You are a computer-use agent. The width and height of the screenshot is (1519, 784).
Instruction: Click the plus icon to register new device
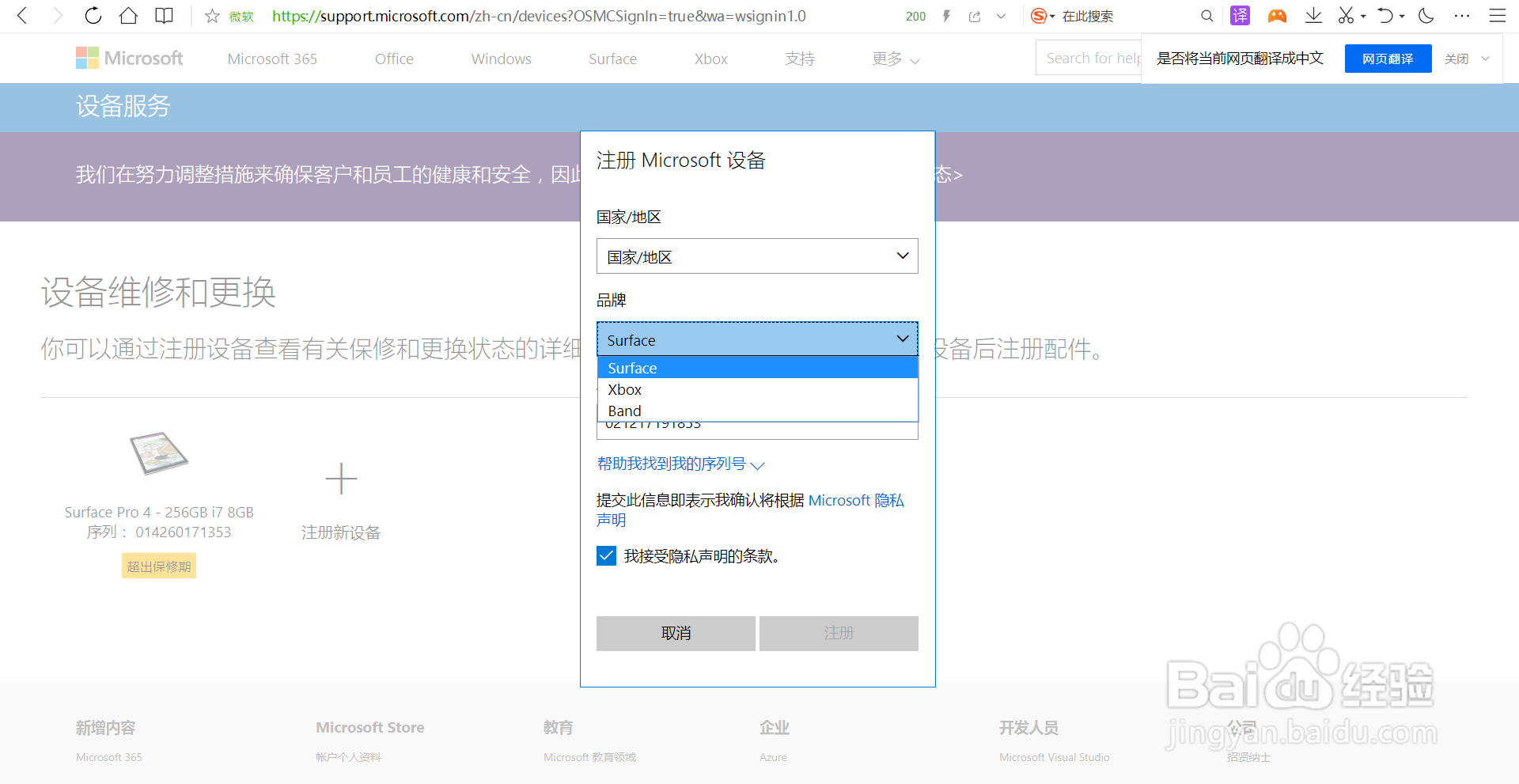pyautogui.click(x=341, y=479)
